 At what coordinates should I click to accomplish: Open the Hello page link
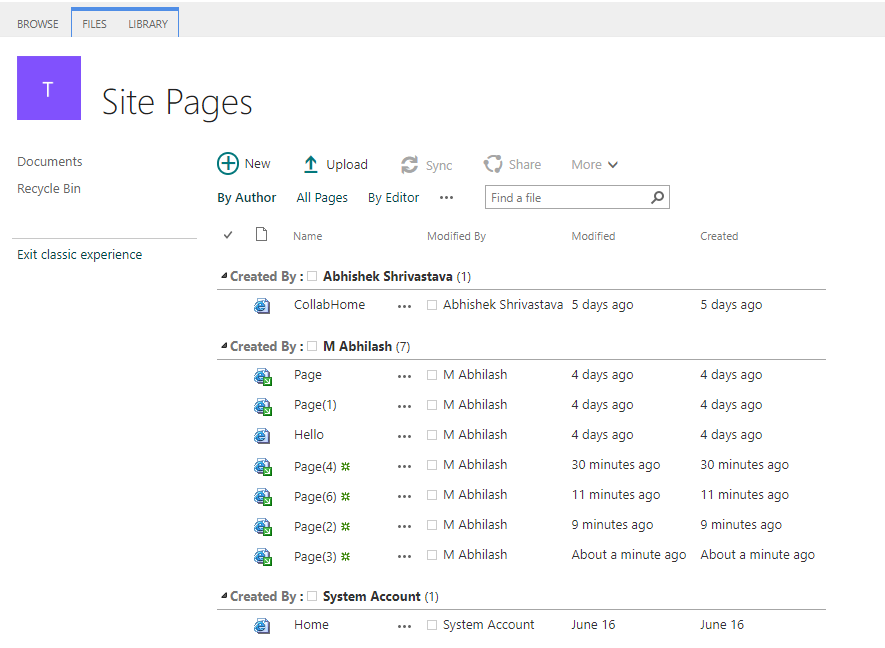(x=309, y=435)
